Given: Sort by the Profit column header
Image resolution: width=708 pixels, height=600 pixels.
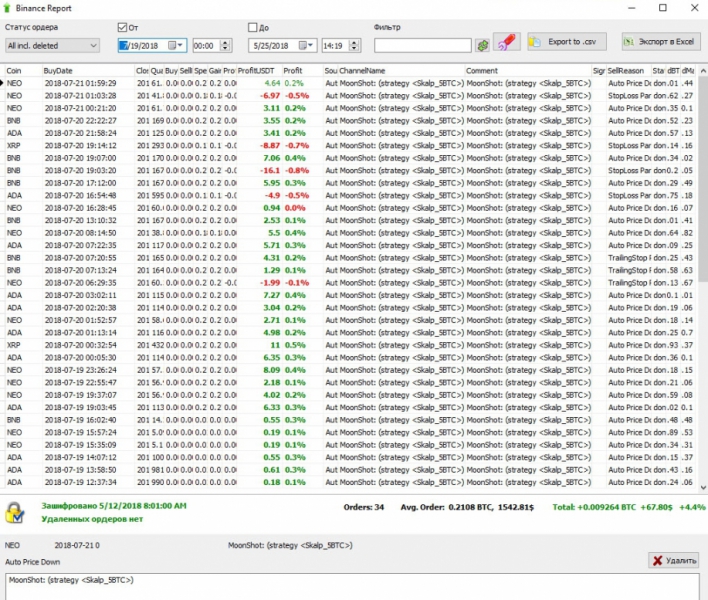Looking at the screenshot, I should click(302, 71).
